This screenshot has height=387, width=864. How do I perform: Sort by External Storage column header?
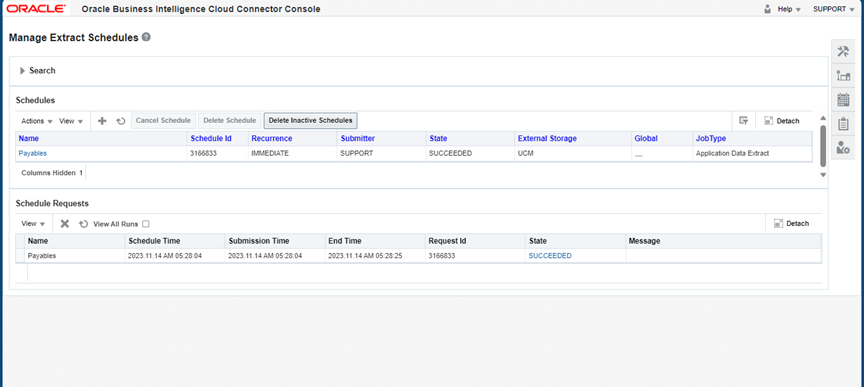[x=547, y=138]
